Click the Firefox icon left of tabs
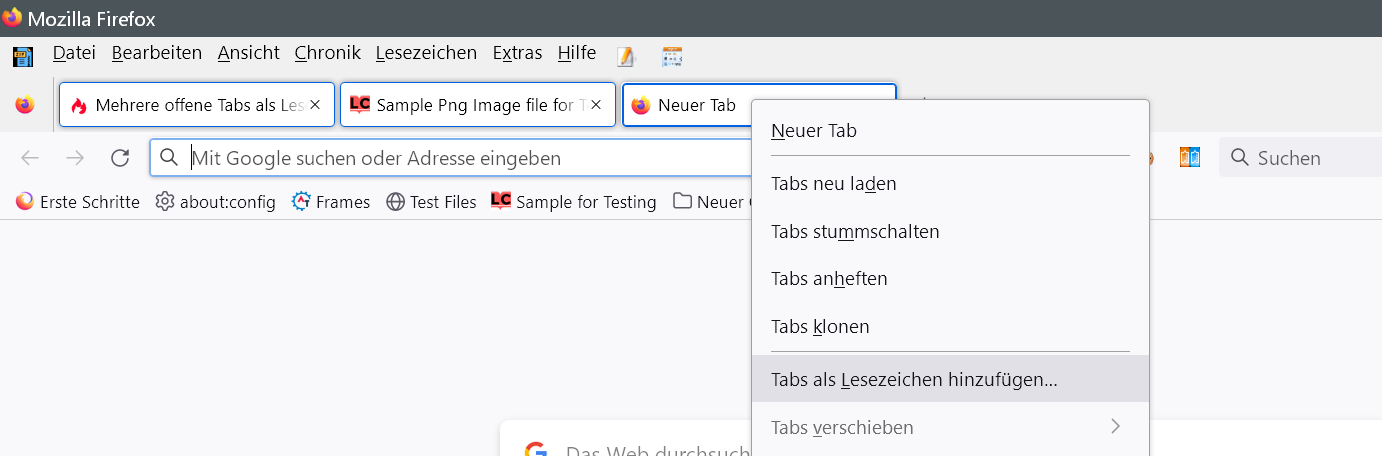 (x=25, y=105)
